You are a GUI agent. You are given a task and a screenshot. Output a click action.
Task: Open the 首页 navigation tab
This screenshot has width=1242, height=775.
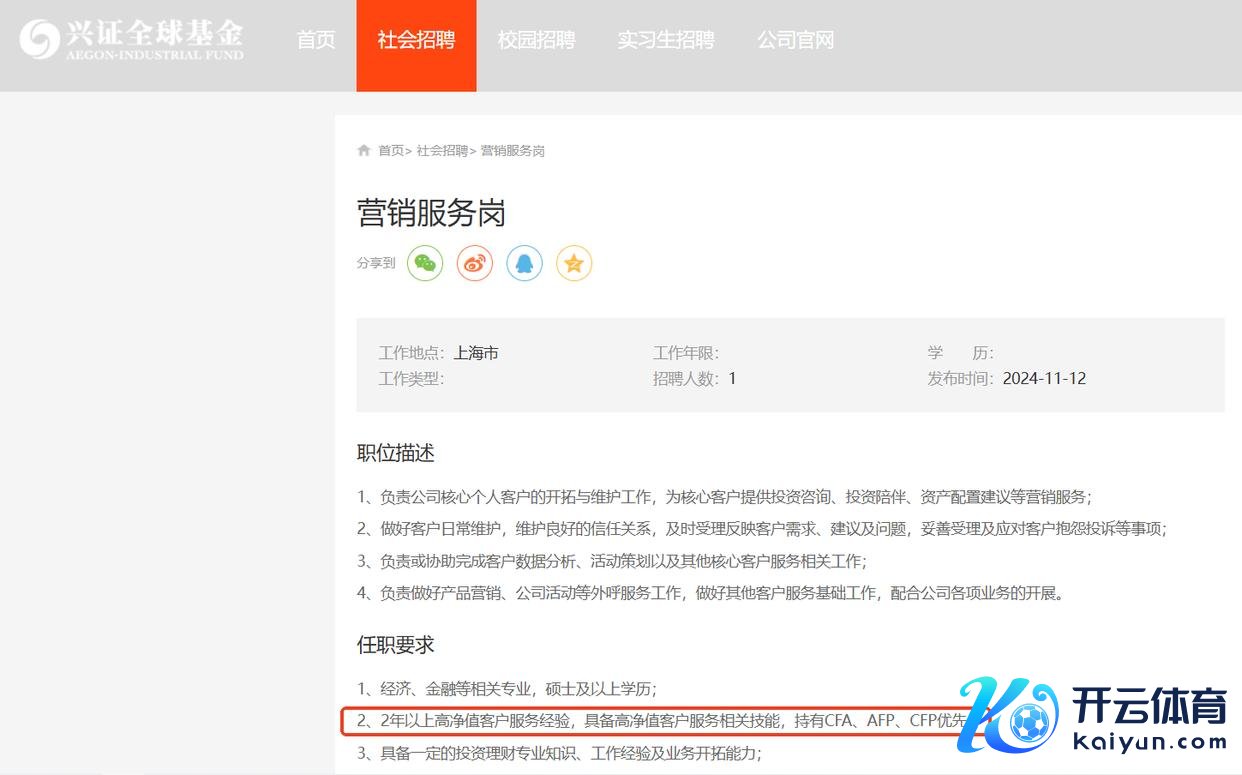click(316, 40)
